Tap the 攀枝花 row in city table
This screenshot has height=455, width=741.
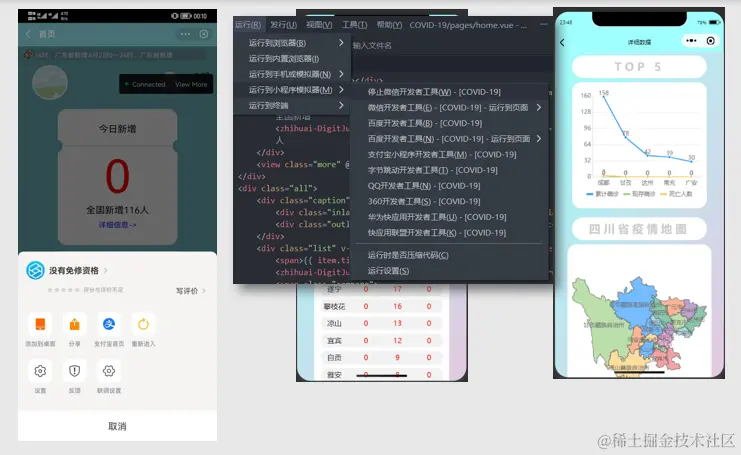click(381, 306)
